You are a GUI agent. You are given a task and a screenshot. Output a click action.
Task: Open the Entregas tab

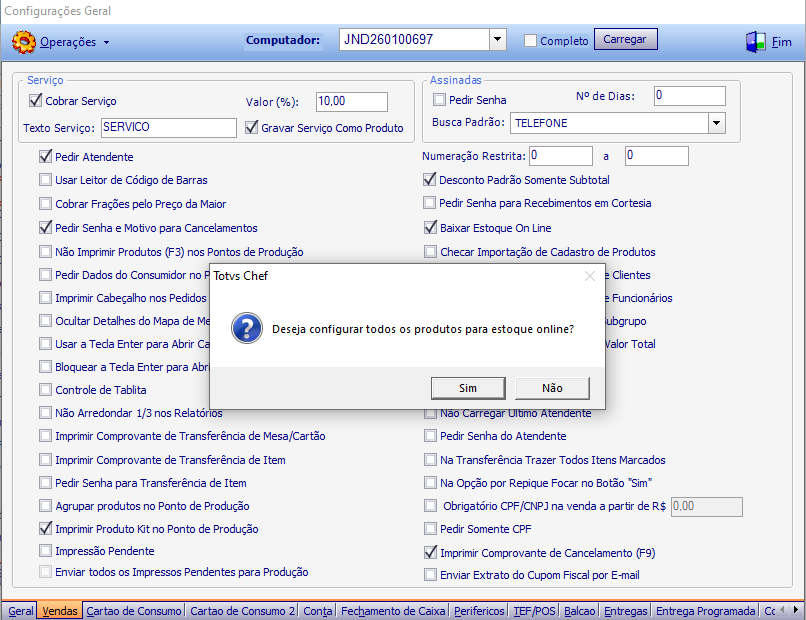[626, 611]
